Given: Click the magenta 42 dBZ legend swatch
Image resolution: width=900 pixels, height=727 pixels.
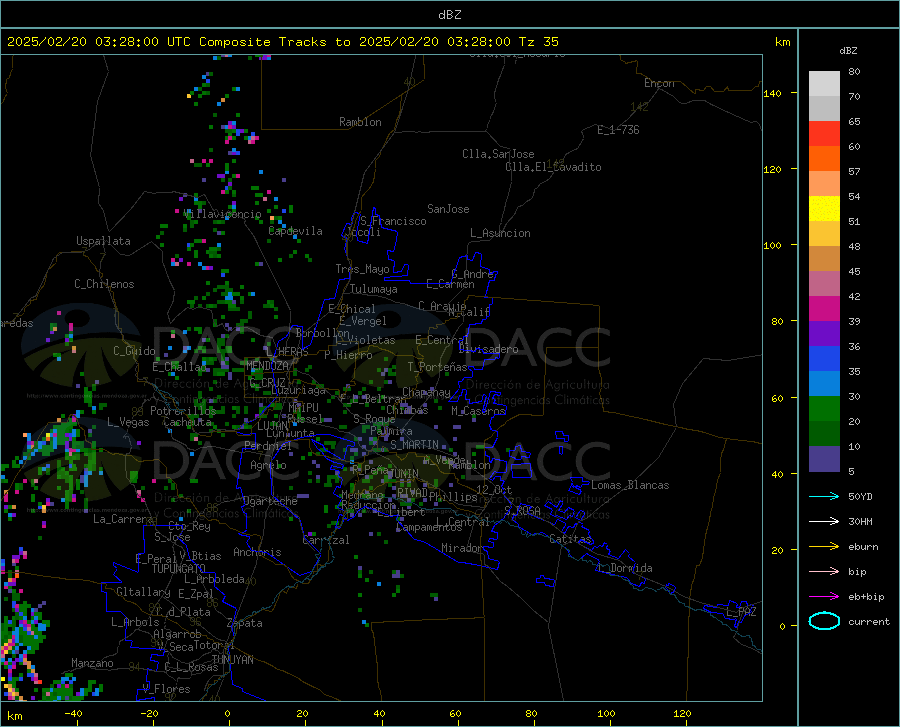Looking at the screenshot, I should pos(824,309).
